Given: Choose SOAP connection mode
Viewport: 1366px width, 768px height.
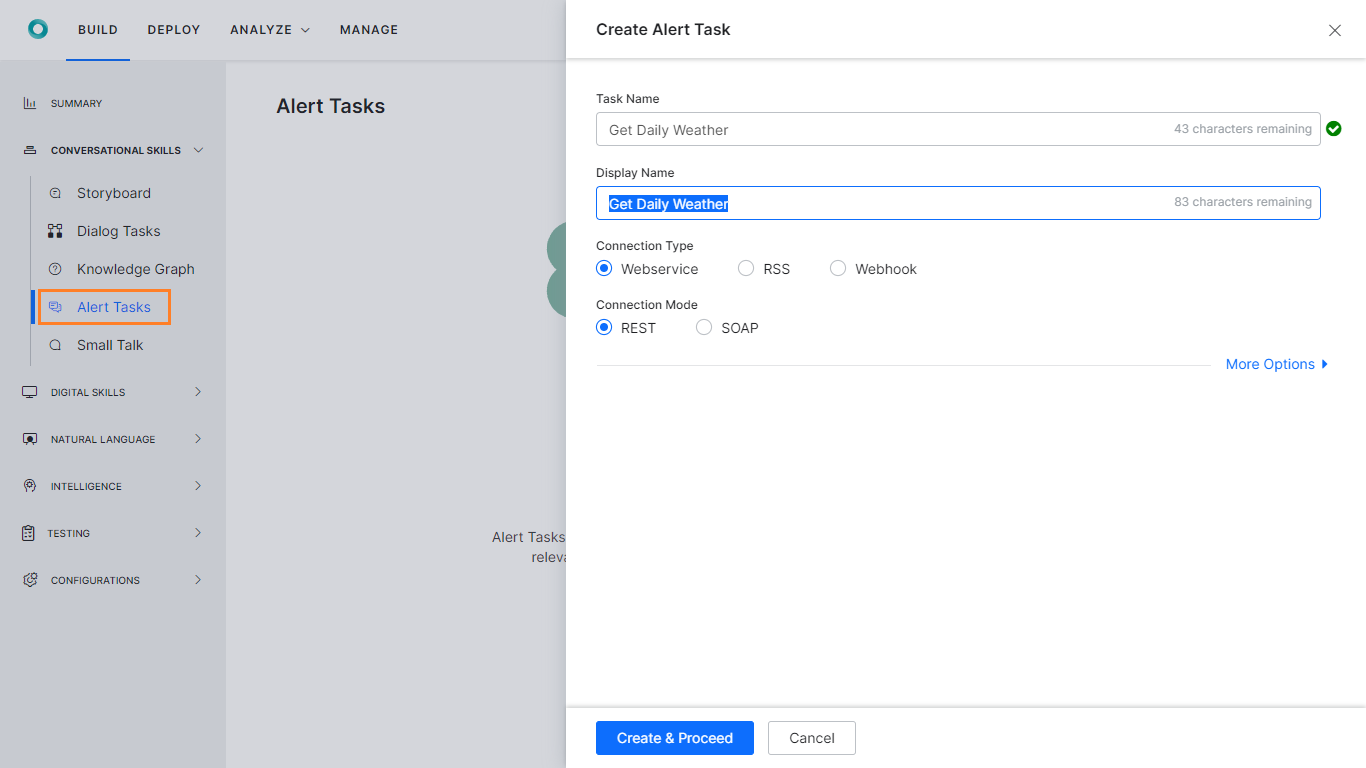Looking at the screenshot, I should (704, 327).
